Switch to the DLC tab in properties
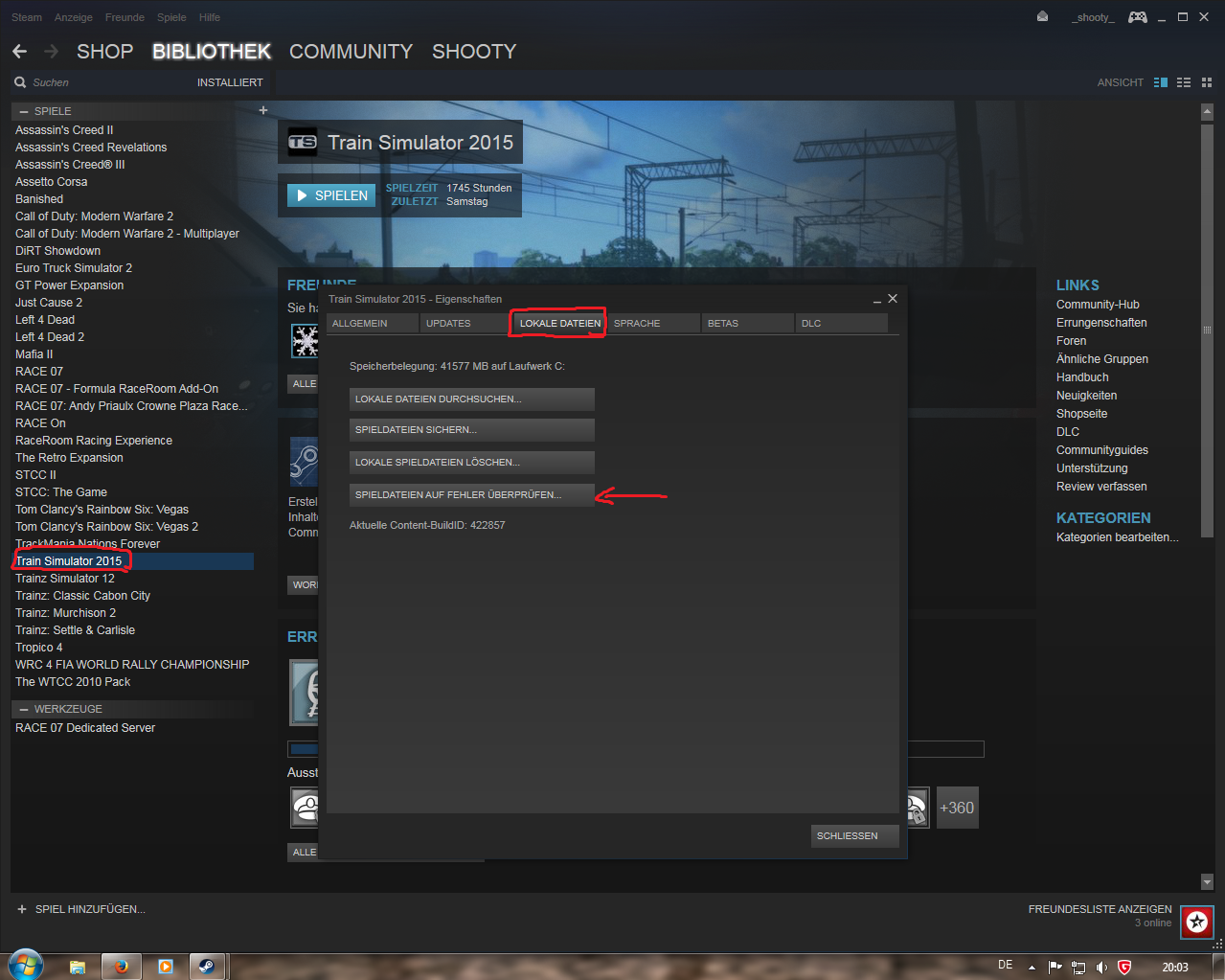The image size is (1225, 980). tap(841, 324)
